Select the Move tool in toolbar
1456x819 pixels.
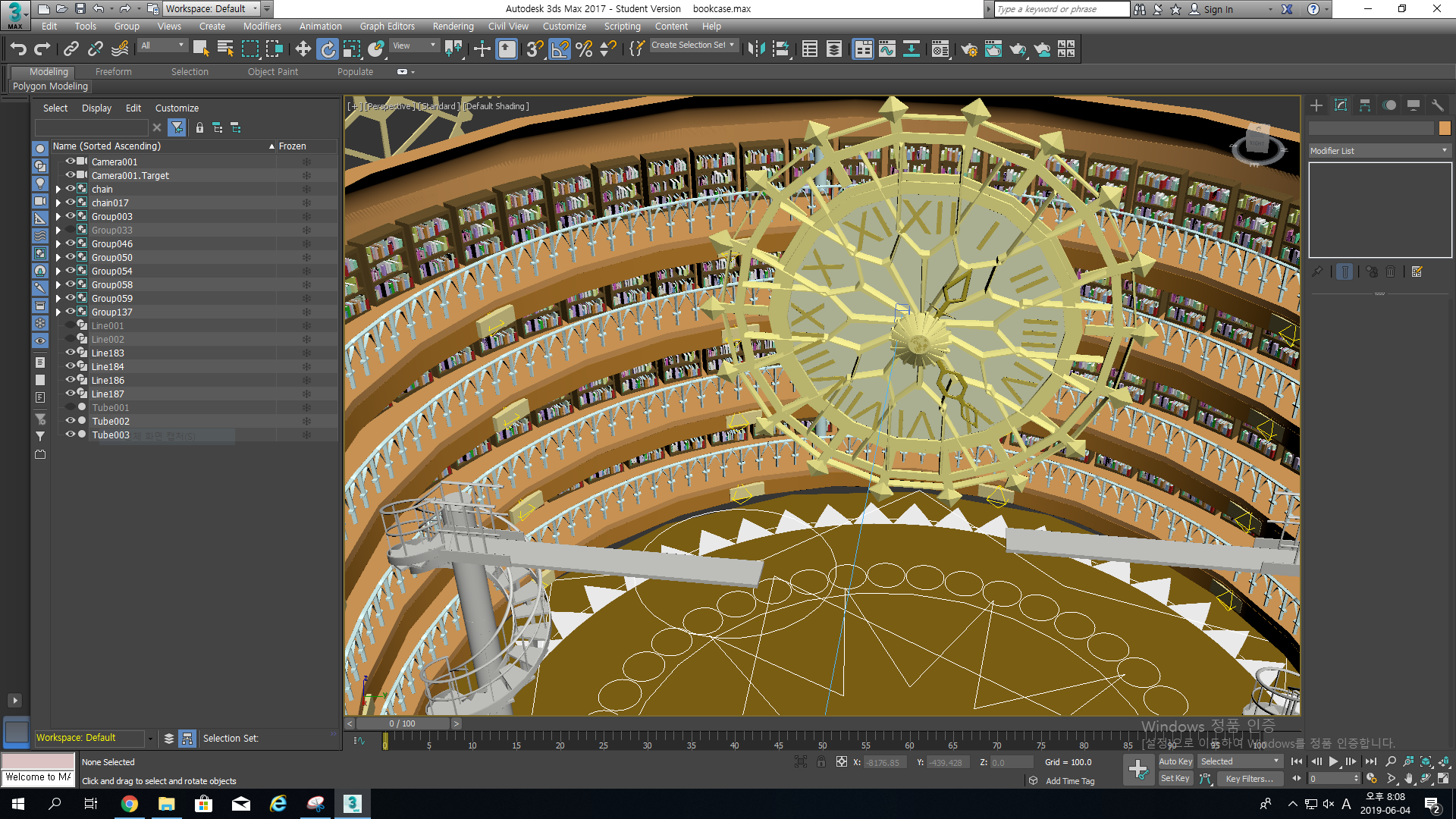(x=303, y=49)
